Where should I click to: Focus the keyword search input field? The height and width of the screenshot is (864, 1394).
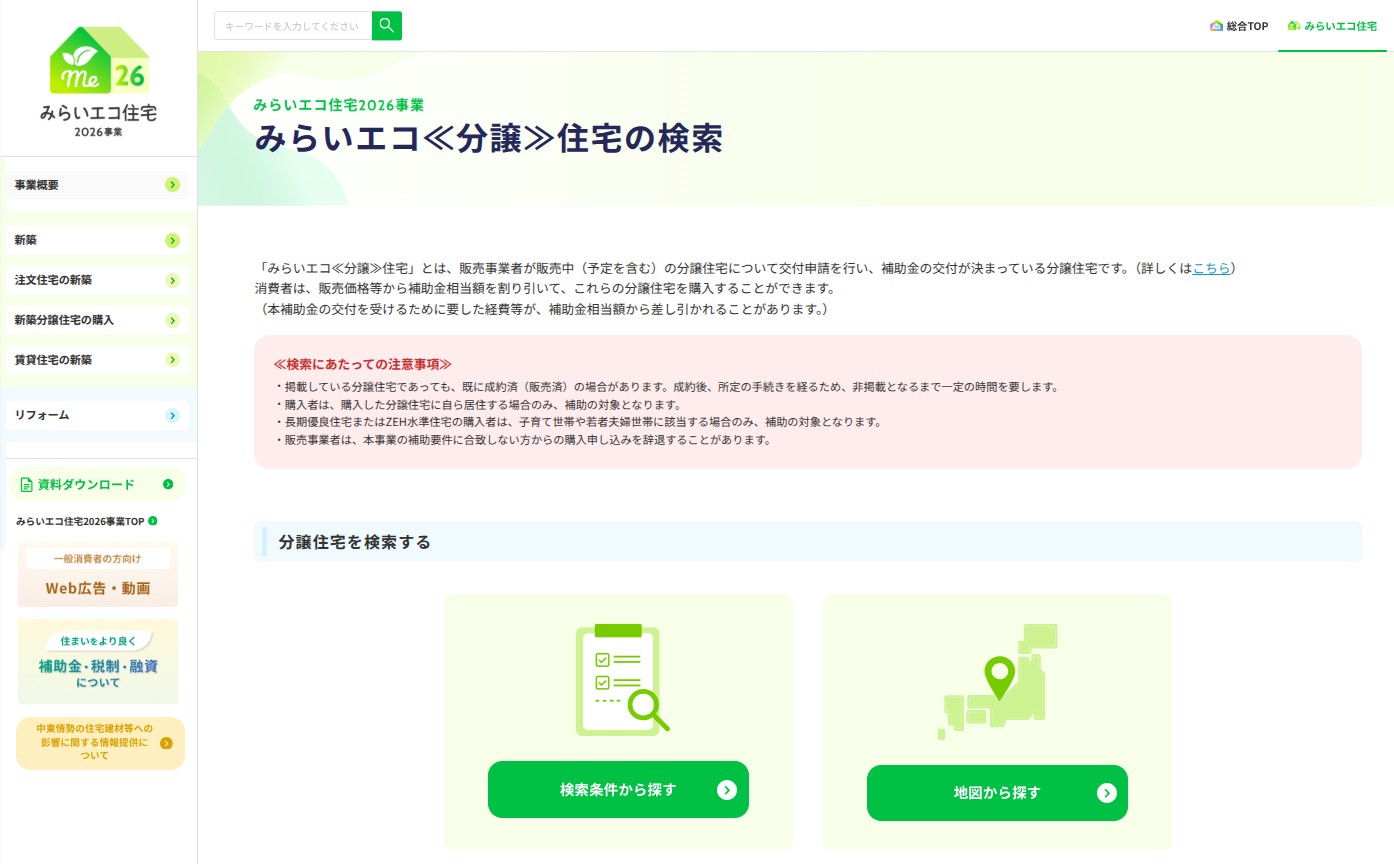(293, 26)
